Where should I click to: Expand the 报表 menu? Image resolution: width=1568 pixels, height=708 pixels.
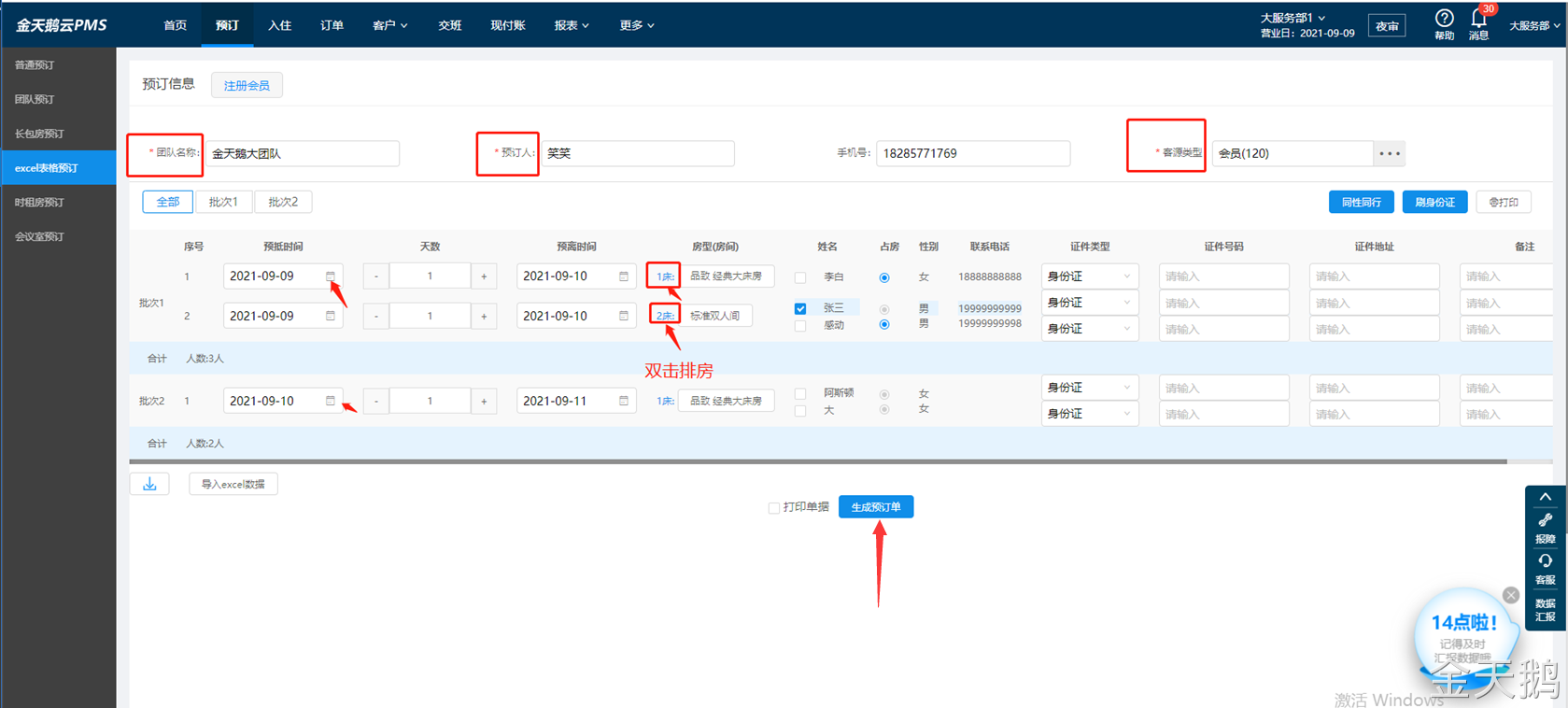pyautogui.click(x=571, y=25)
